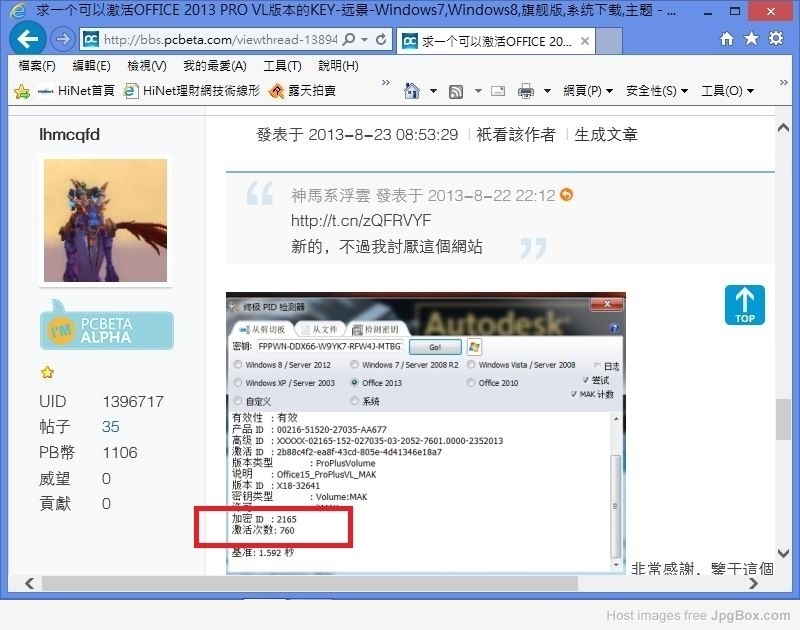Click the browser Back arrow button
800x630 pixels.
click(x=29, y=40)
